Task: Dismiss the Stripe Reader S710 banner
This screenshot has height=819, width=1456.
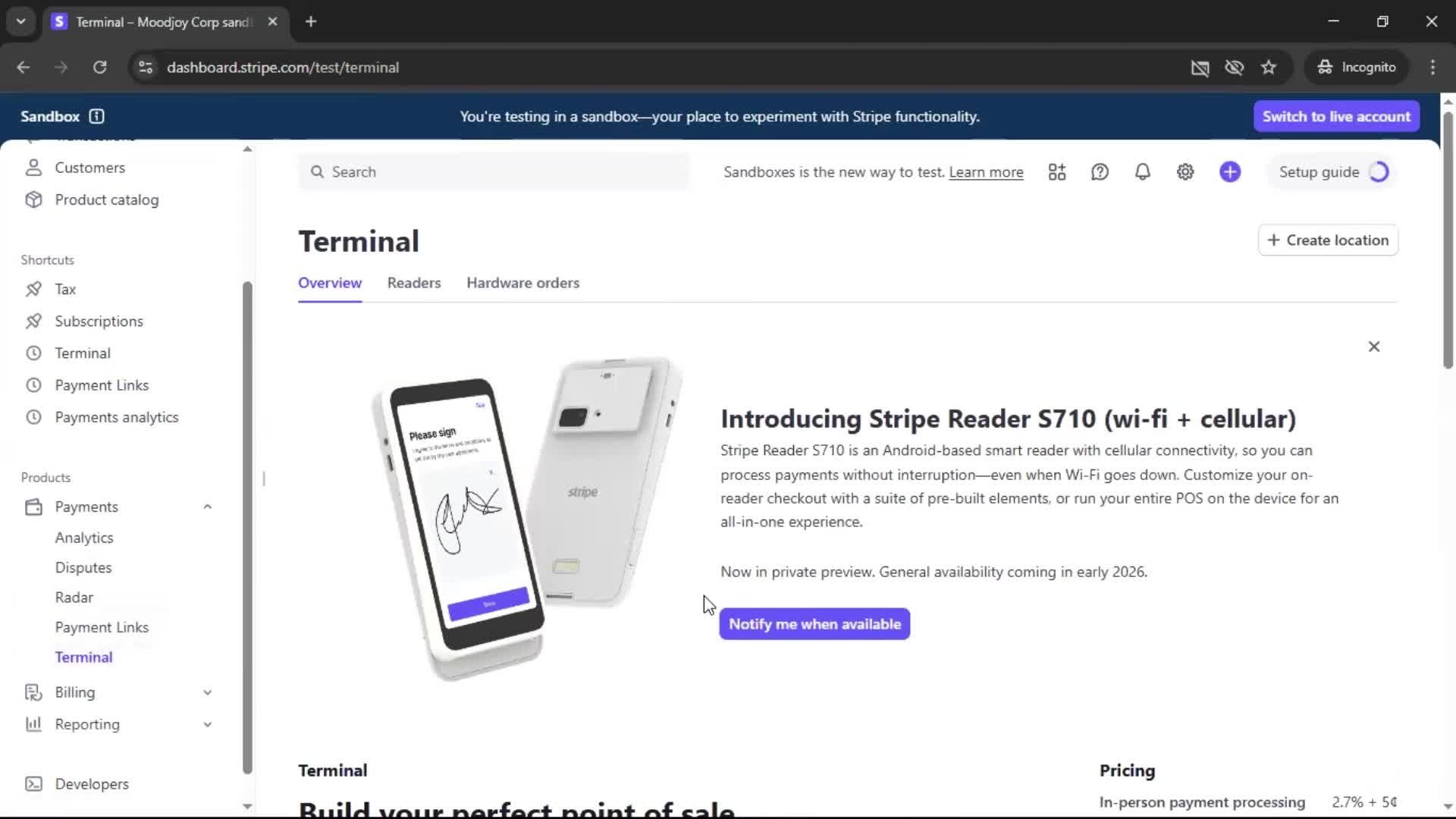Action: pos(1374,347)
